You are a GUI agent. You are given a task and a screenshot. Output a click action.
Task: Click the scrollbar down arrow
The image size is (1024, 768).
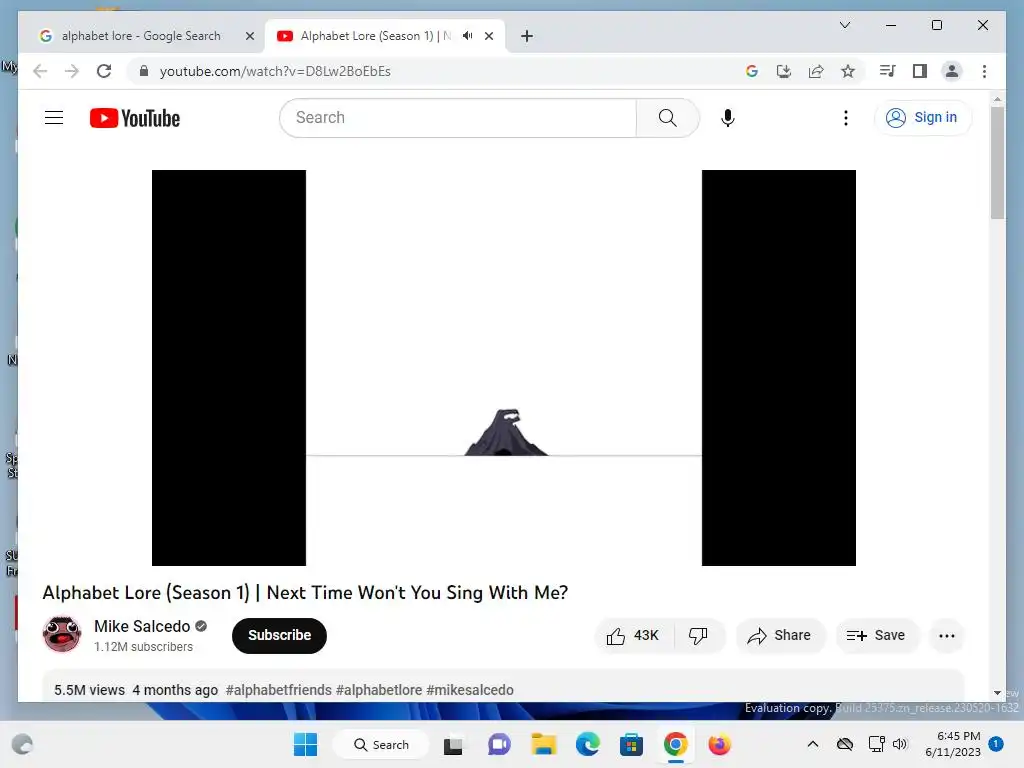click(x=997, y=693)
